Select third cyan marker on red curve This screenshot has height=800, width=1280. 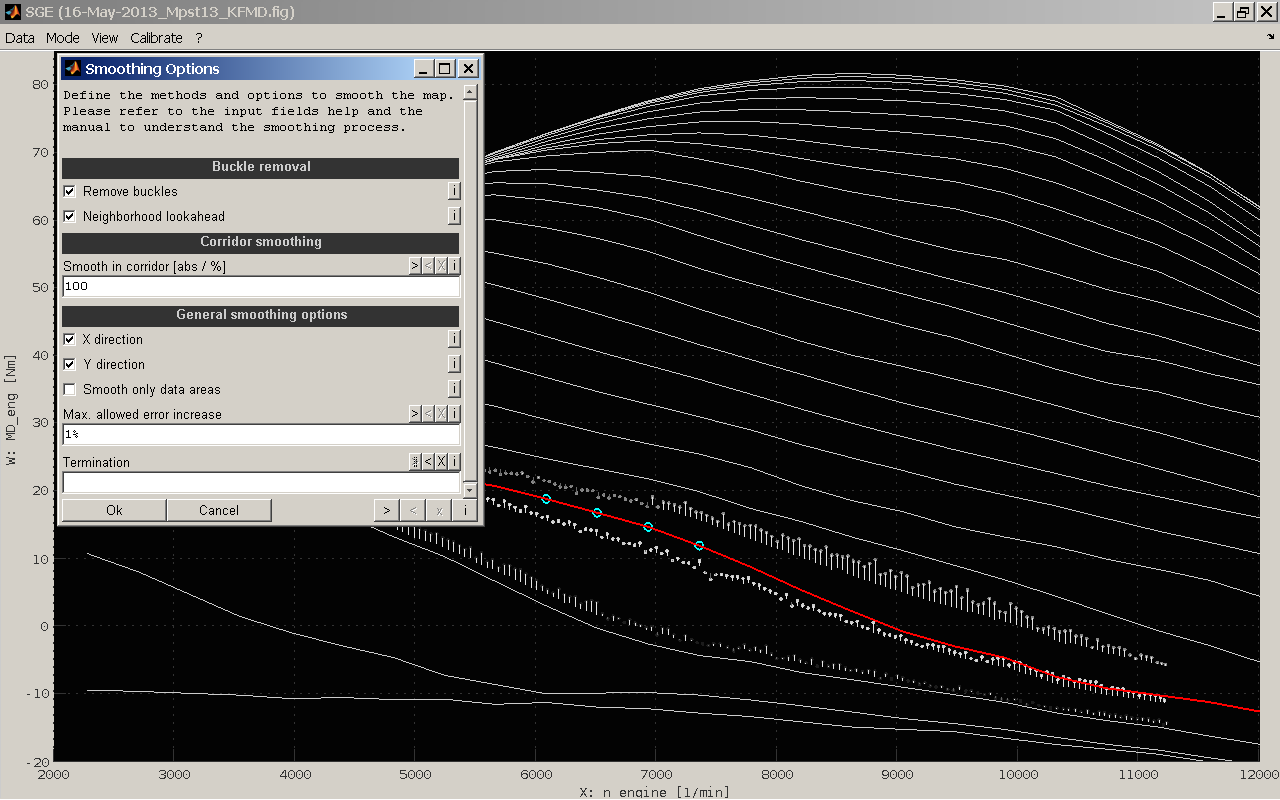pos(648,527)
